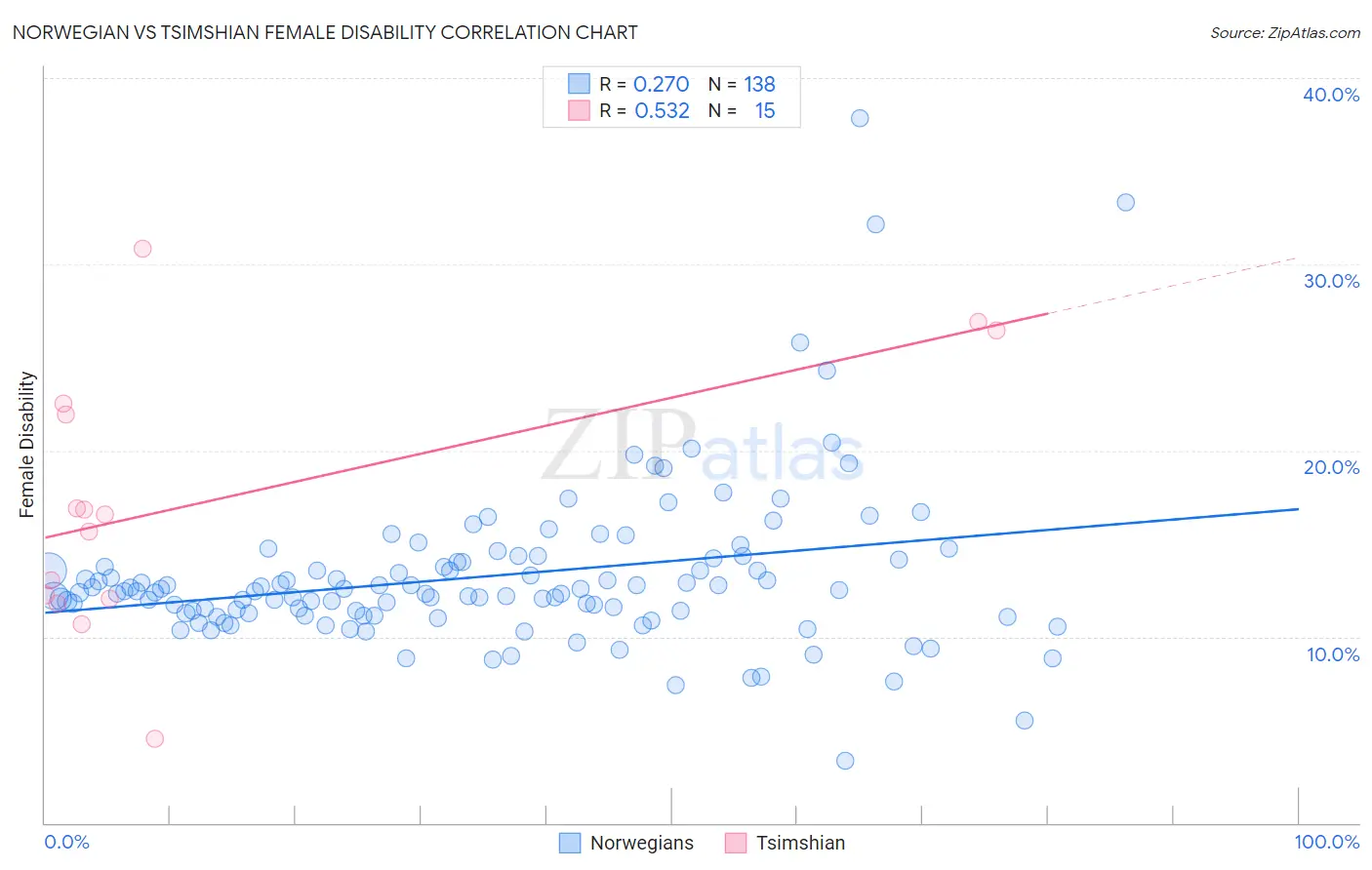Click the pink outlier point near 31%
1372x870 pixels.
(x=142, y=249)
